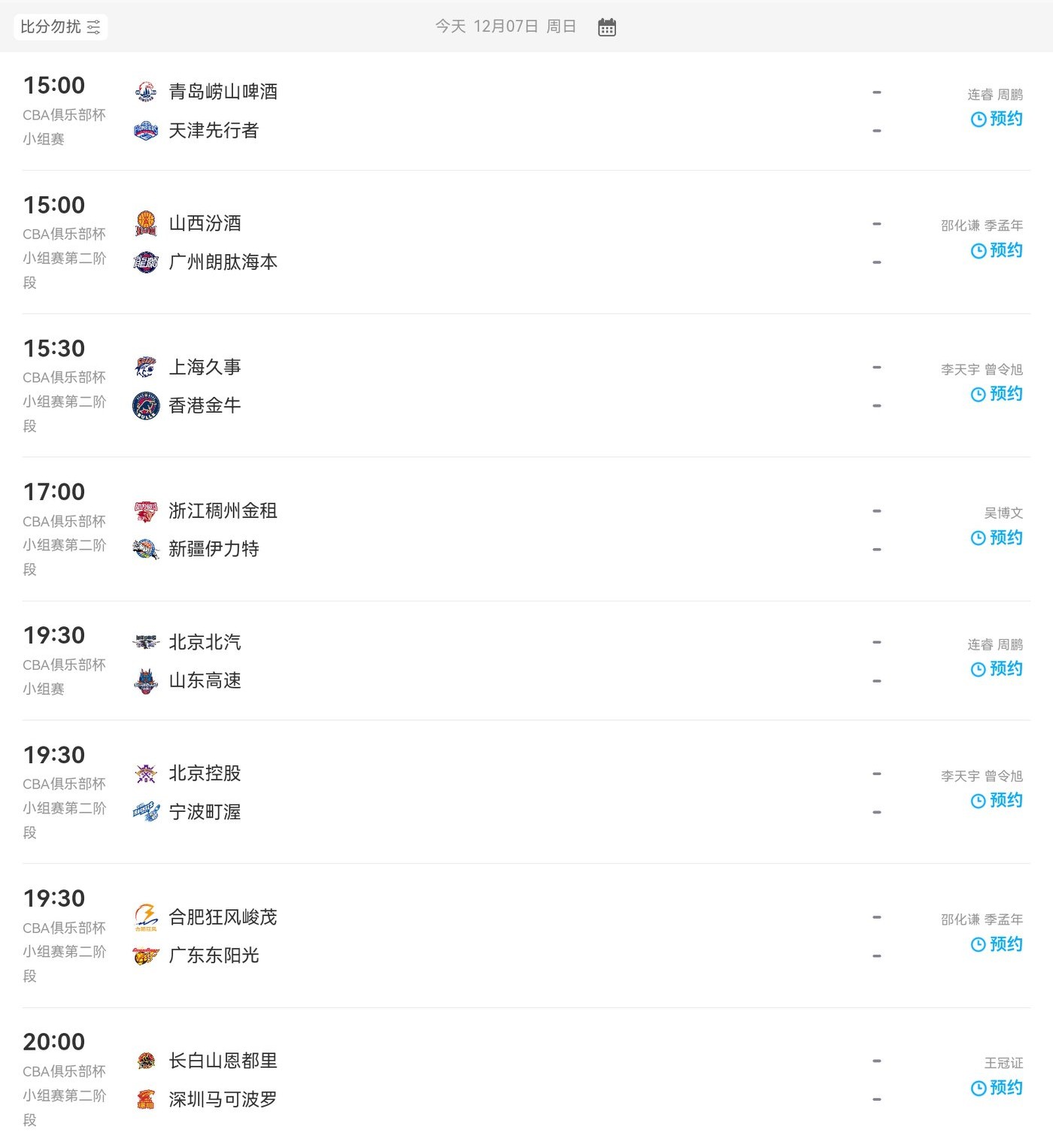Tap 预约 for 北京北汽 vs 山东高速

[997, 669]
